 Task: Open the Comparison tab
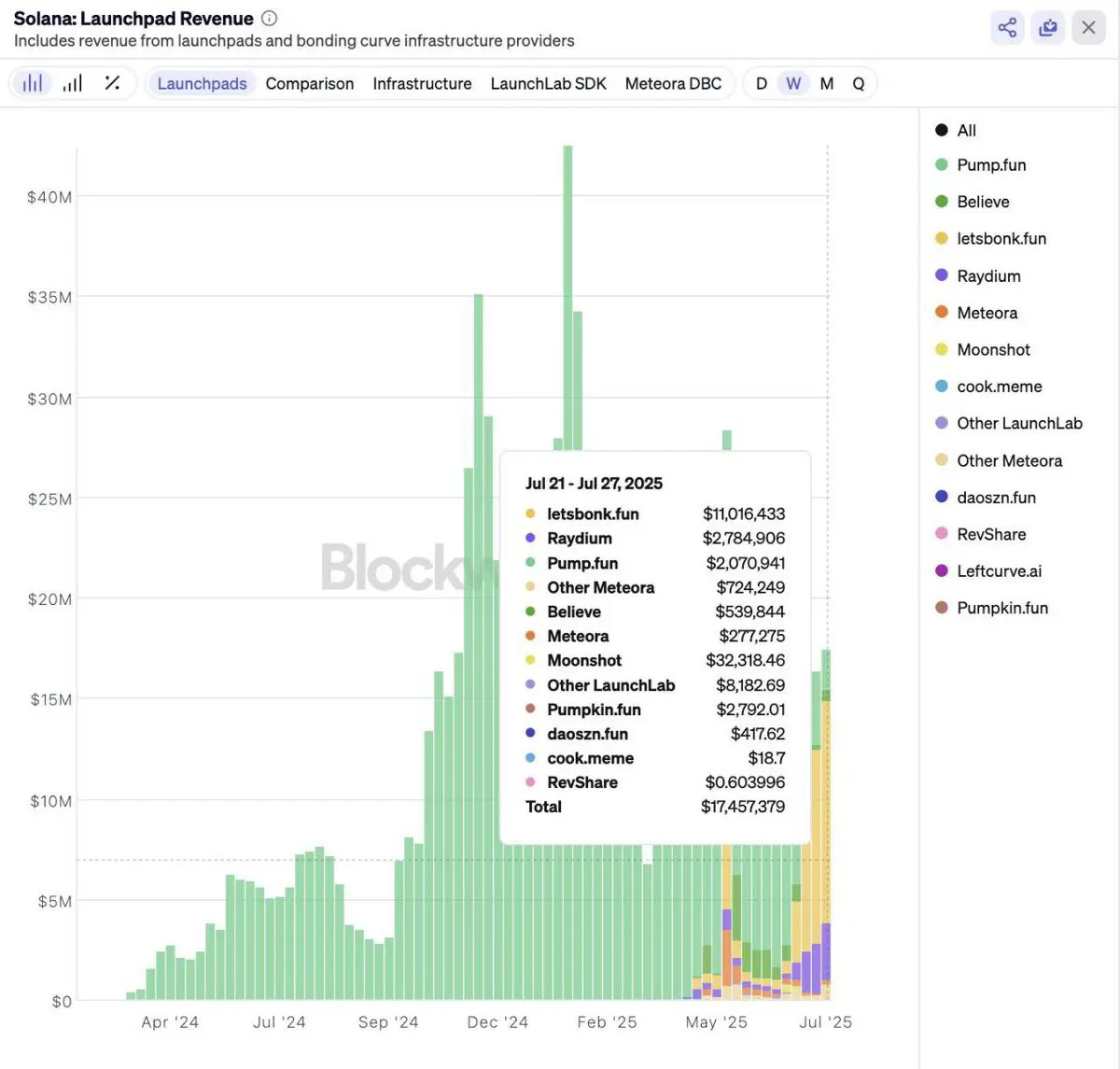[x=310, y=83]
